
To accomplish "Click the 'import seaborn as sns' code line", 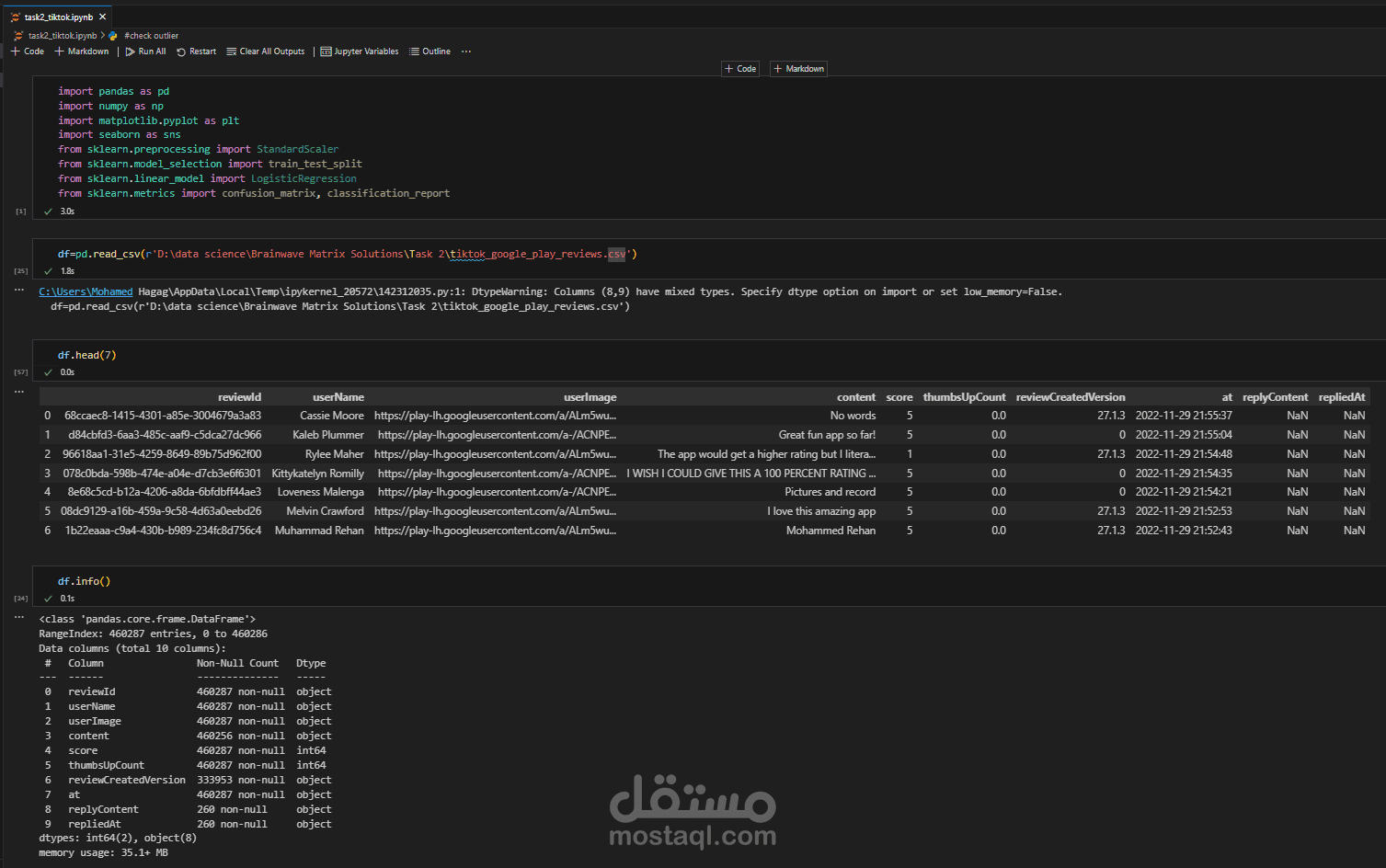I will [x=120, y=135].
